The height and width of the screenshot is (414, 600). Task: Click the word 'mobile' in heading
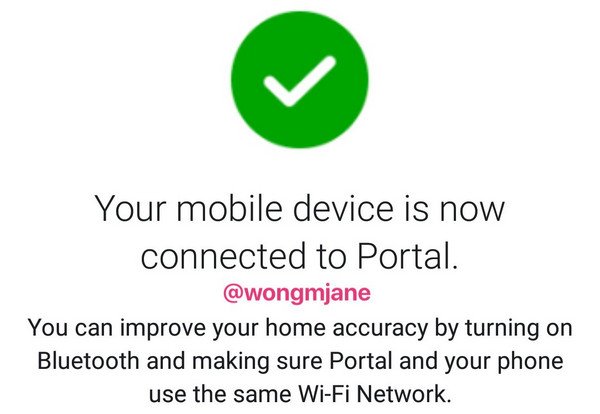click(230, 208)
